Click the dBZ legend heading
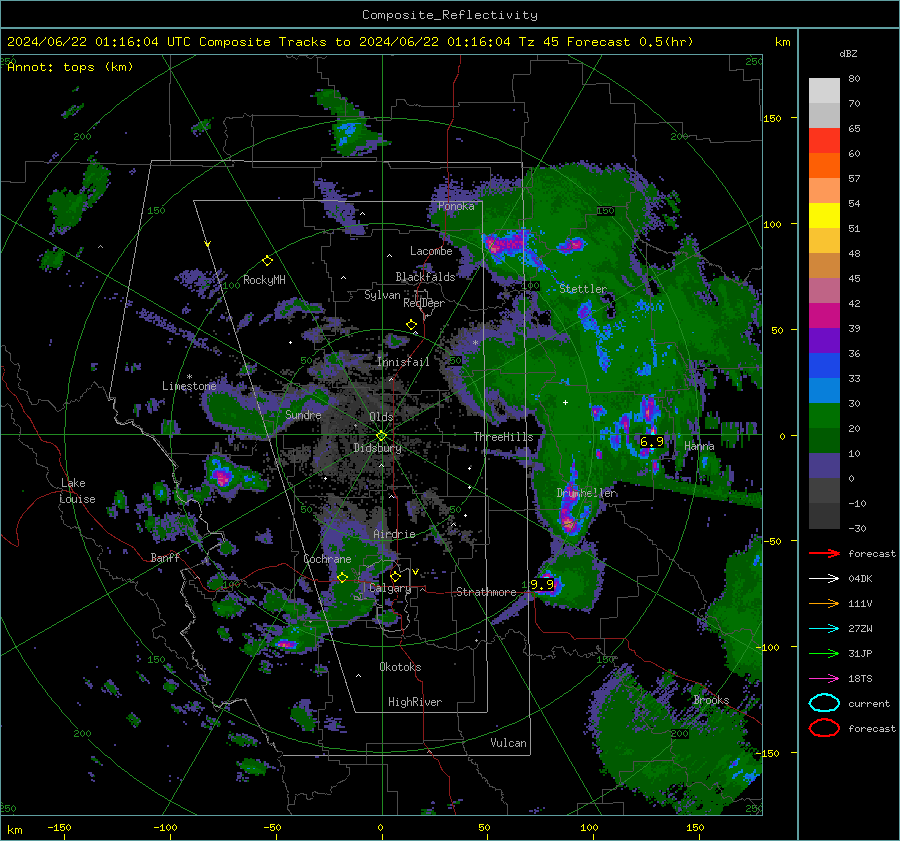The image size is (900, 841). click(x=848, y=53)
